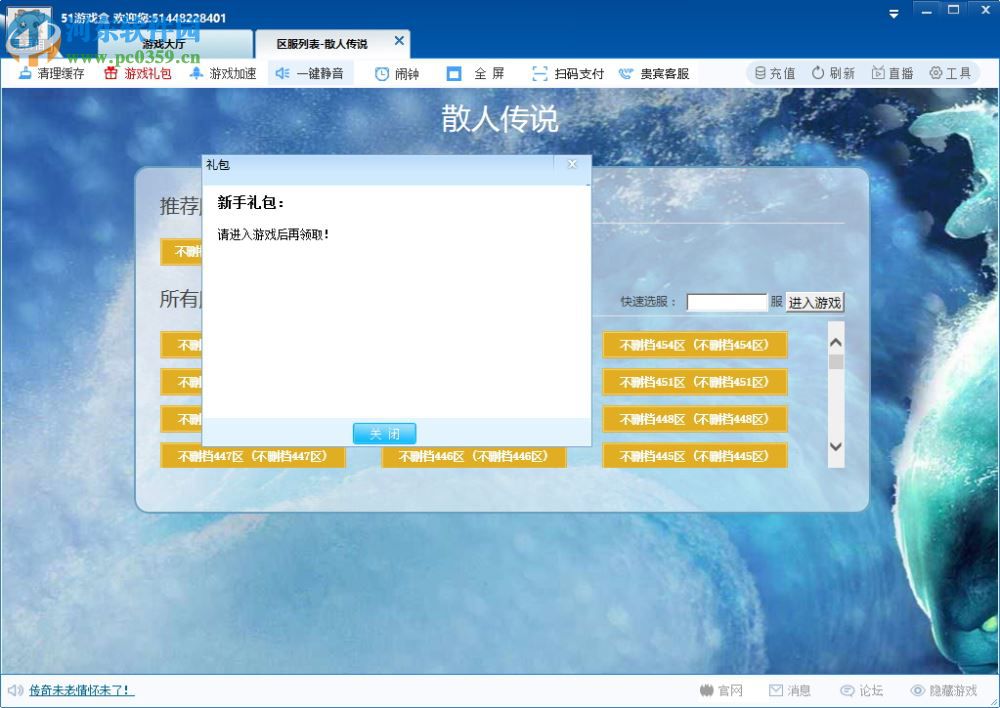Click the server list up scroll arrow

click(835, 340)
